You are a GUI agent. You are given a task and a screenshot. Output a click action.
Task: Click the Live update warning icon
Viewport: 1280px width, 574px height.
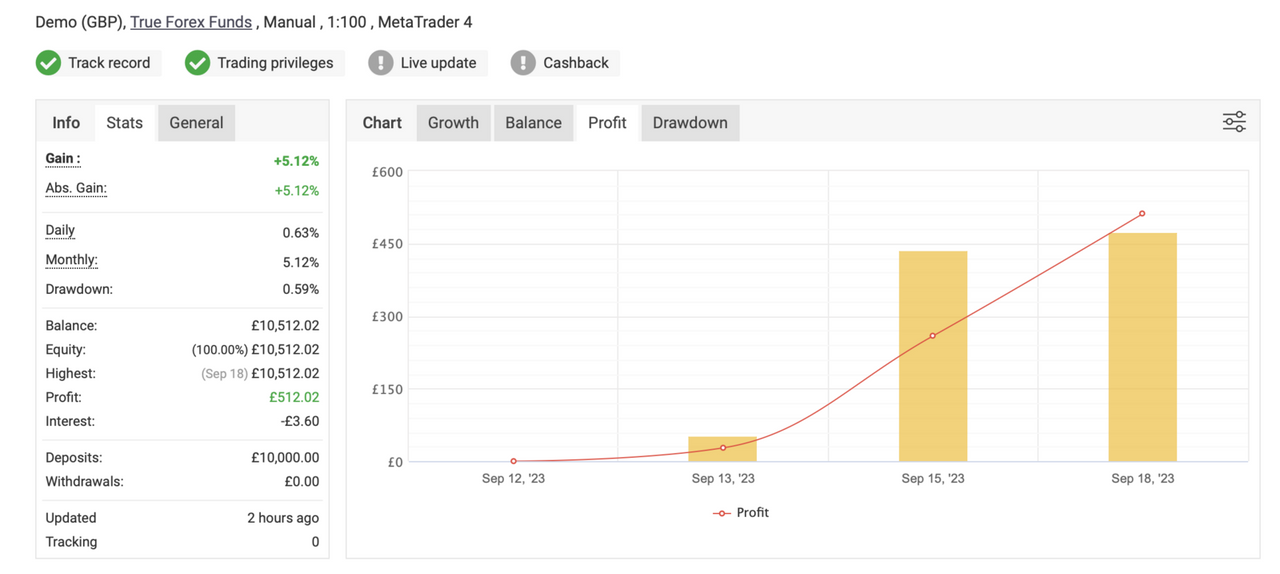click(380, 63)
